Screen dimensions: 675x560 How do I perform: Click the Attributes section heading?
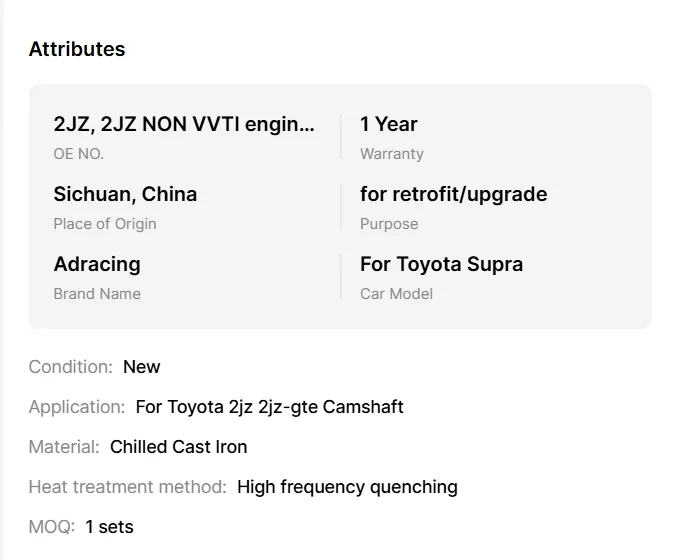click(77, 49)
